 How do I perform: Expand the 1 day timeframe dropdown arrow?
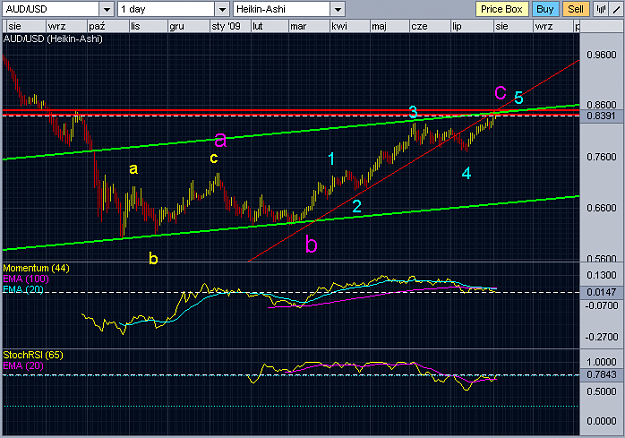pos(222,9)
